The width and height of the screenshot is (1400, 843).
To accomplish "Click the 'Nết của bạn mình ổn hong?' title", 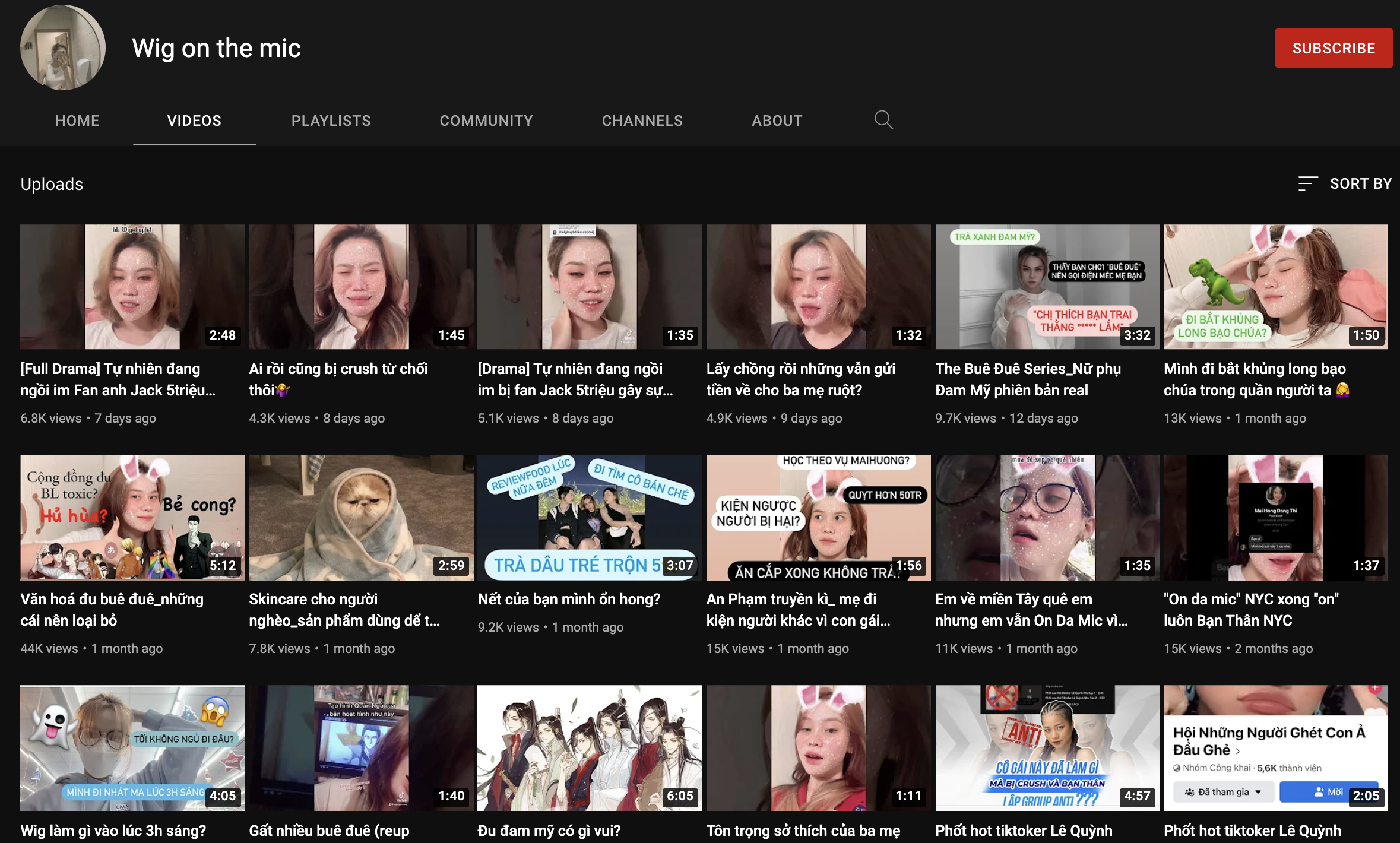I will click(x=568, y=599).
